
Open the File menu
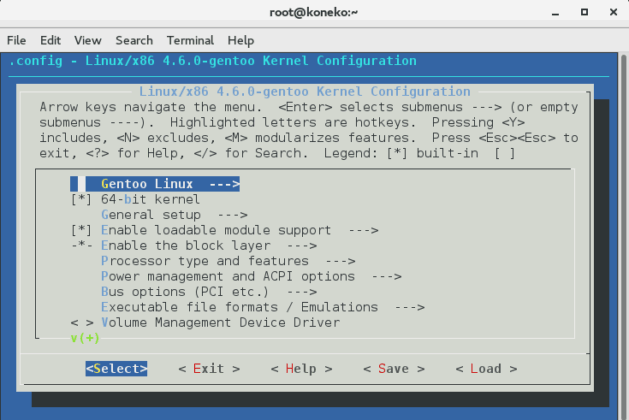pos(16,41)
